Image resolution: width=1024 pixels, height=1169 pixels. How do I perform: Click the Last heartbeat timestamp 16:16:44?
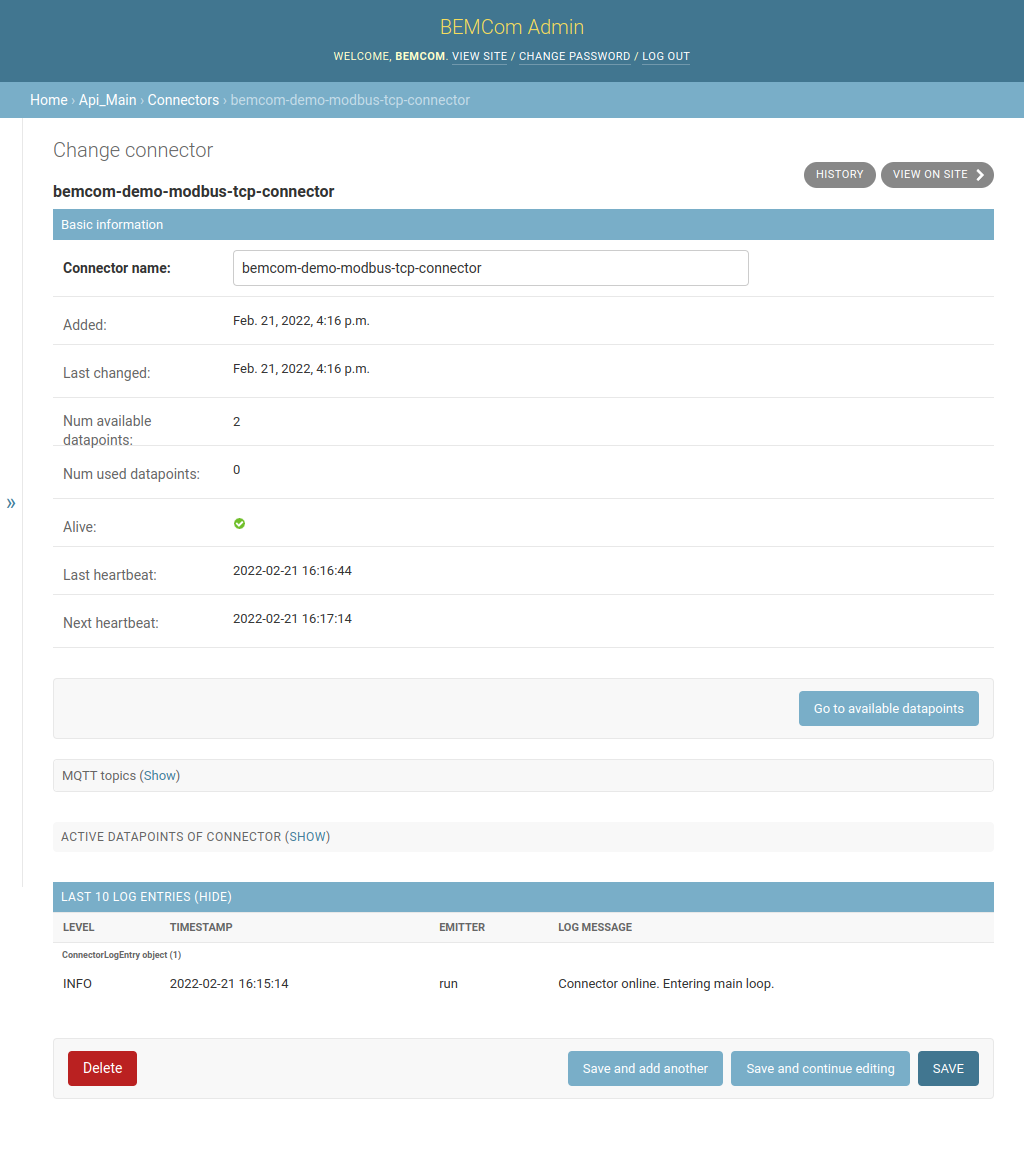click(292, 571)
